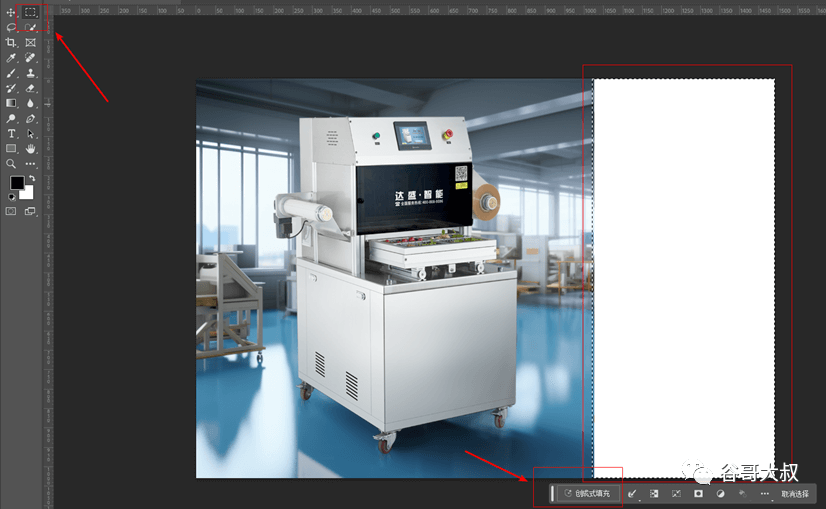Viewport: 826px width, 509px height.
Task: Select the Hand tool
Action: click(x=31, y=149)
